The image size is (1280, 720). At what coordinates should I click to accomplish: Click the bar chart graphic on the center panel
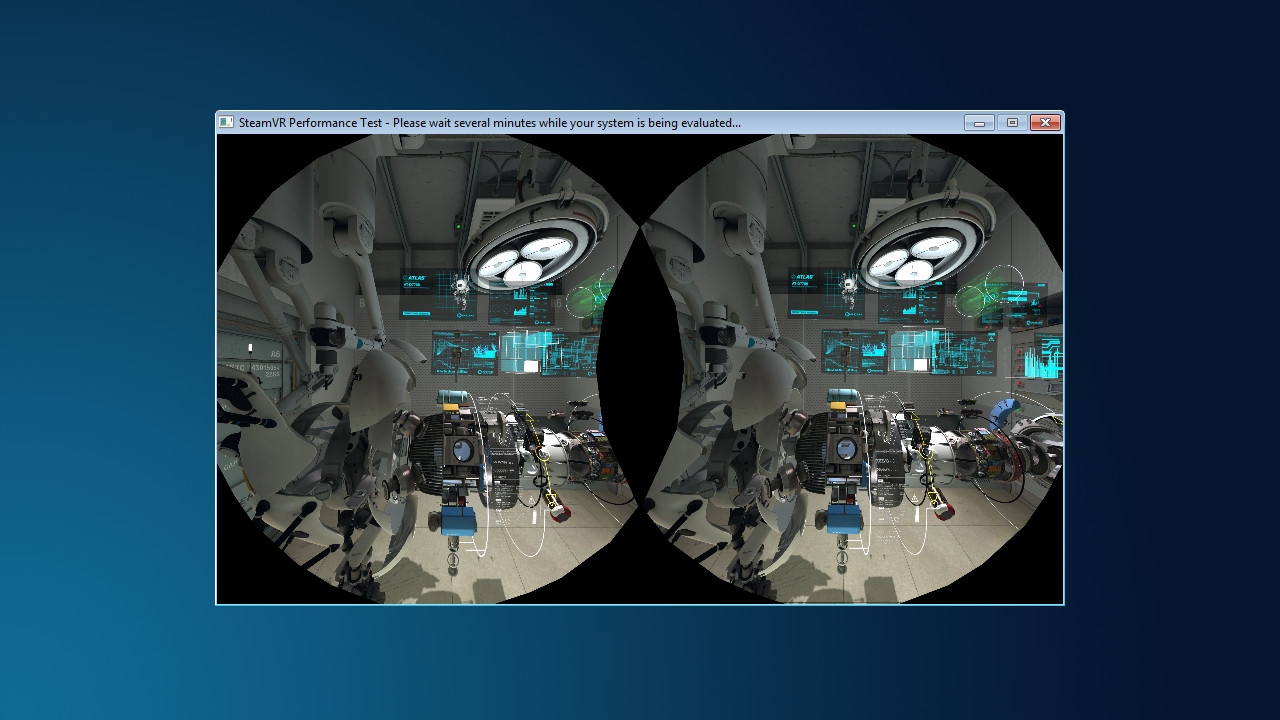pos(519,293)
